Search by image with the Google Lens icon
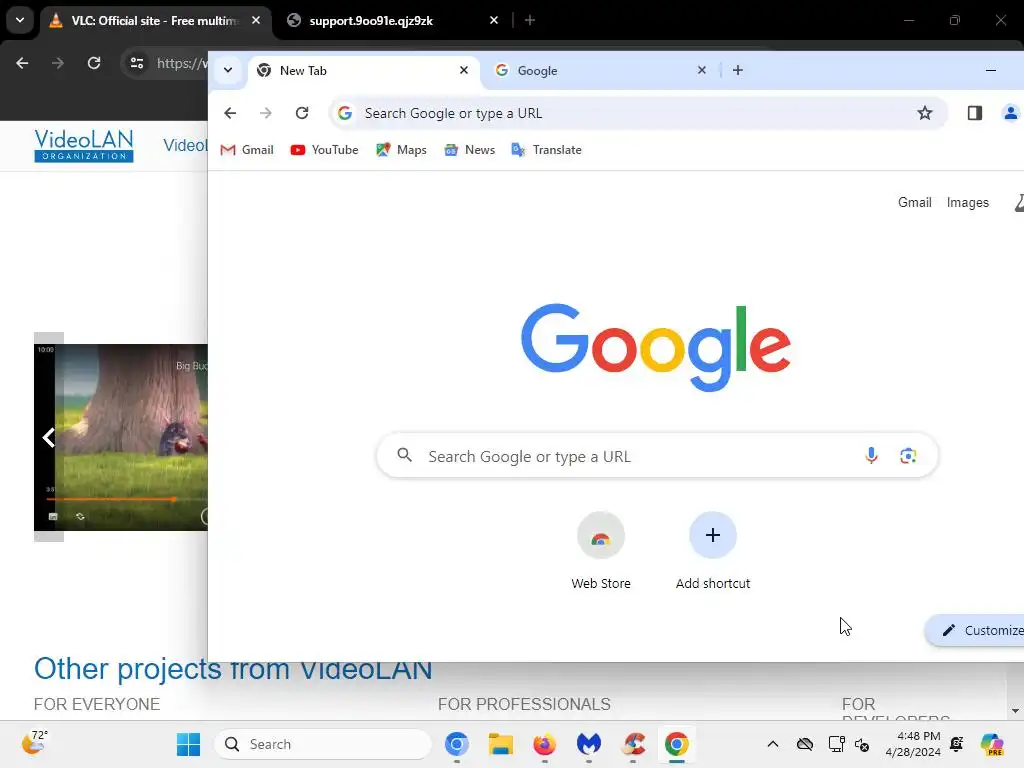Viewport: 1024px width, 768px height. [908, 455]
